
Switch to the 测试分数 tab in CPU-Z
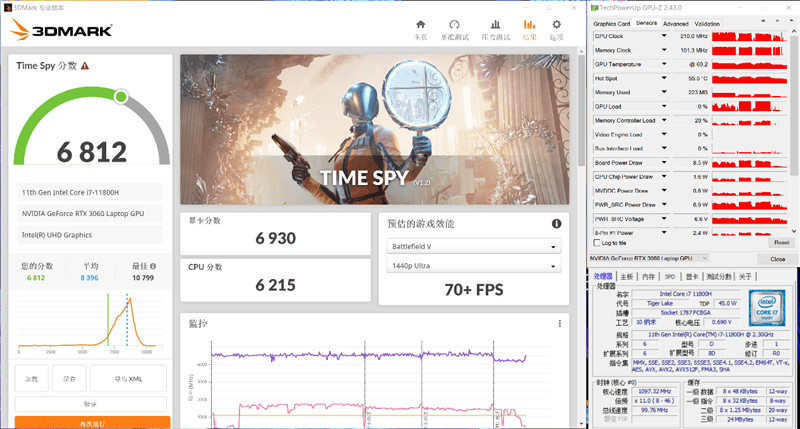click(718, 276)
